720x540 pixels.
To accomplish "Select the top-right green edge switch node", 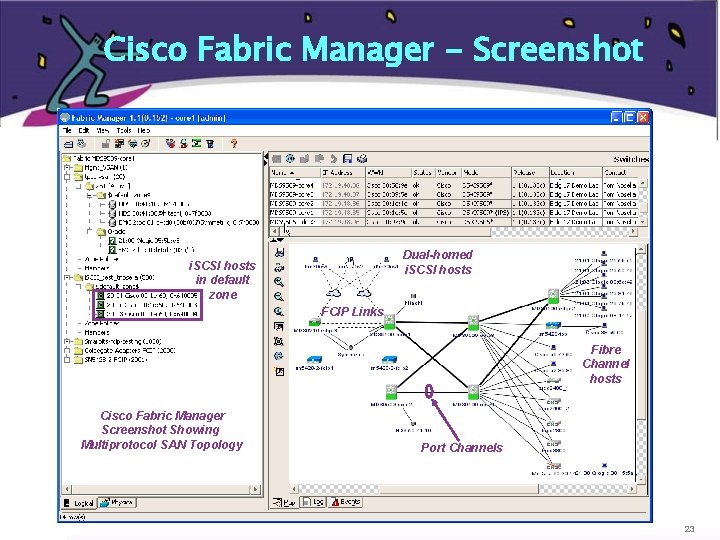I will (x=553, y=296).
